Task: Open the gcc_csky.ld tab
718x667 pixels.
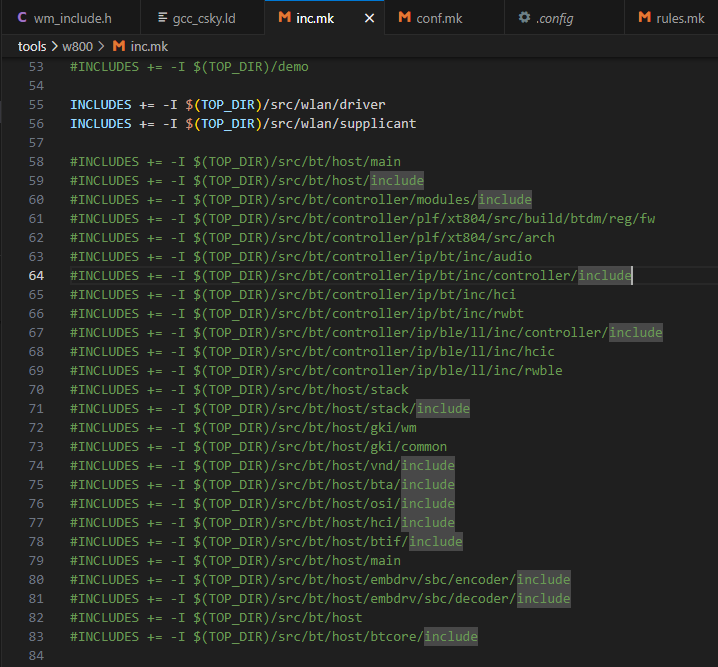Action: pos(203,18)
